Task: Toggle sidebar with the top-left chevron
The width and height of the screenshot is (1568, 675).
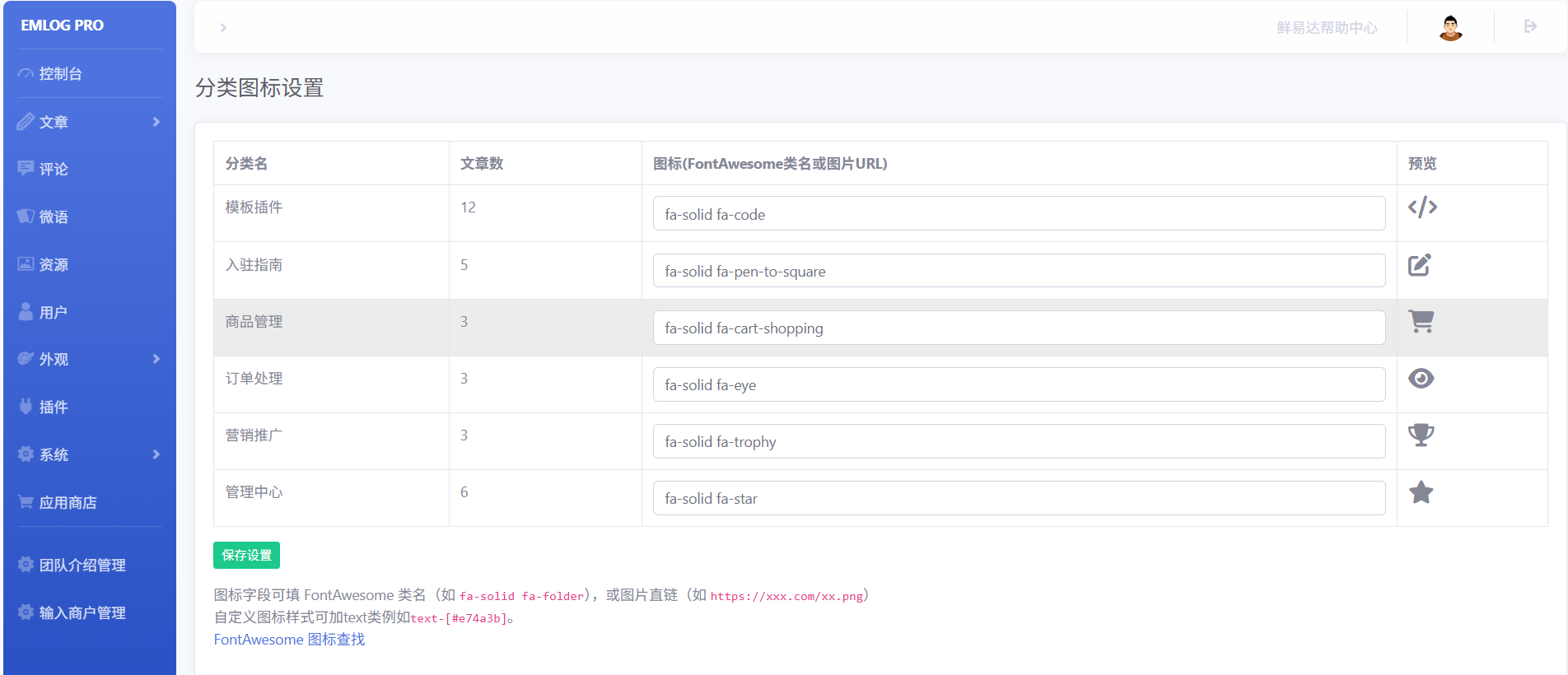Action: click(x=223, y=28)
